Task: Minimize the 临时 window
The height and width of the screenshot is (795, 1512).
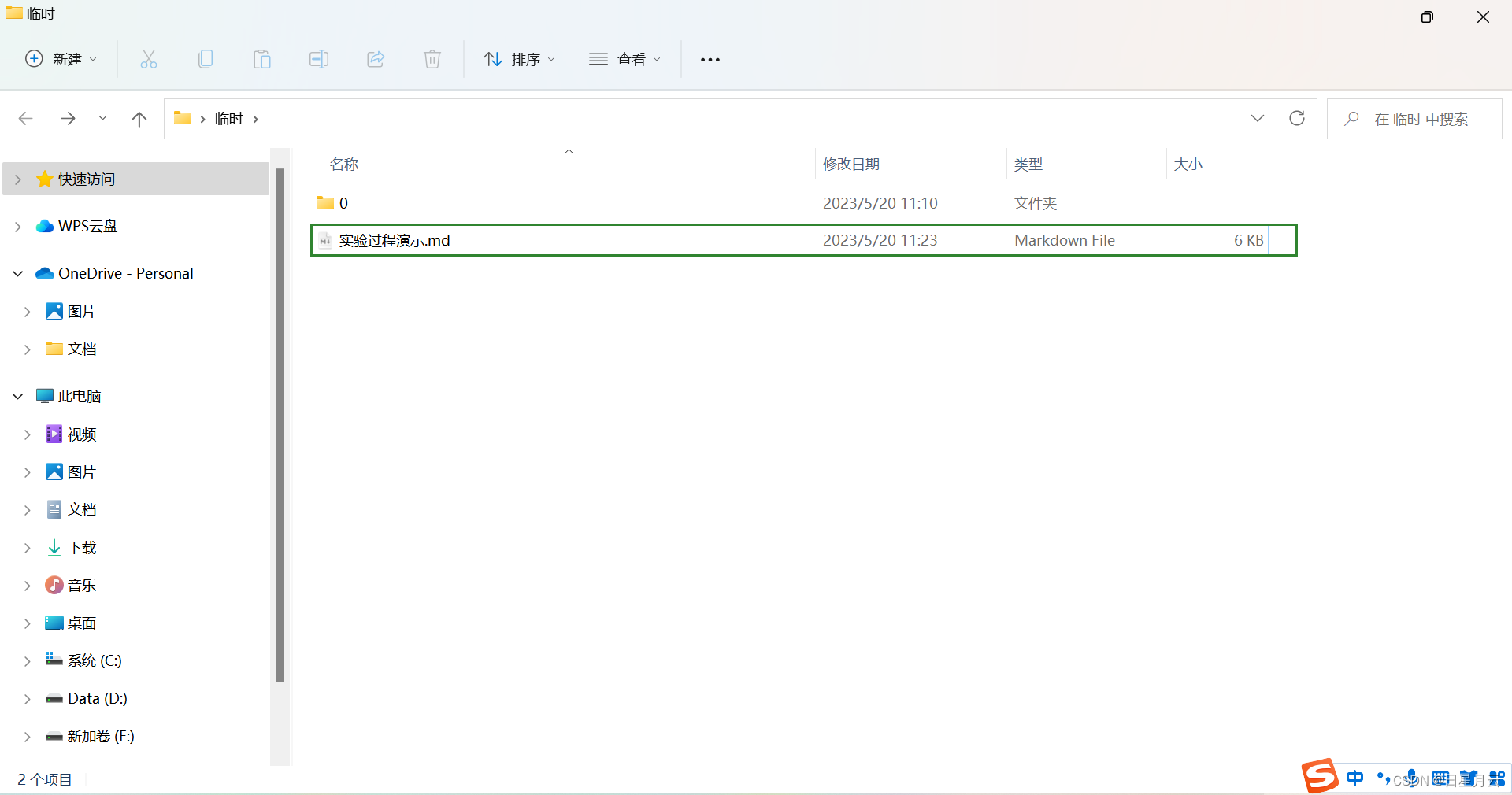Action: coord(1373,17)
